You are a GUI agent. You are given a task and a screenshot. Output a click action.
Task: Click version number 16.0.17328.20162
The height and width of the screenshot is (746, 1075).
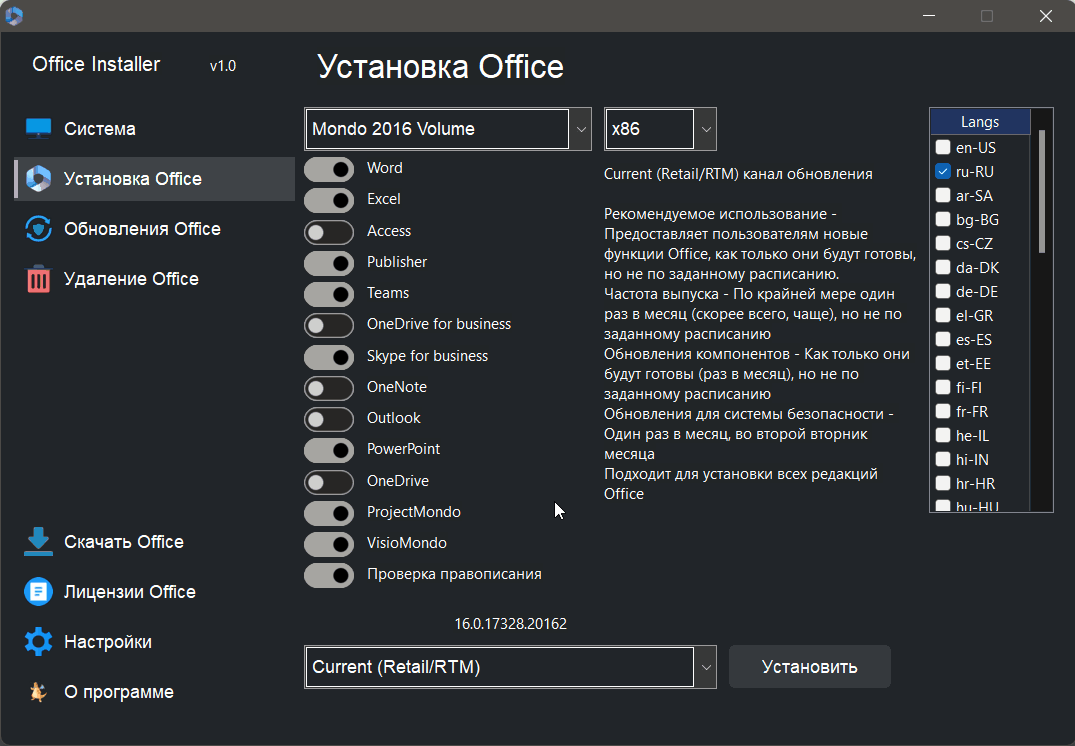tap(511, 624)
